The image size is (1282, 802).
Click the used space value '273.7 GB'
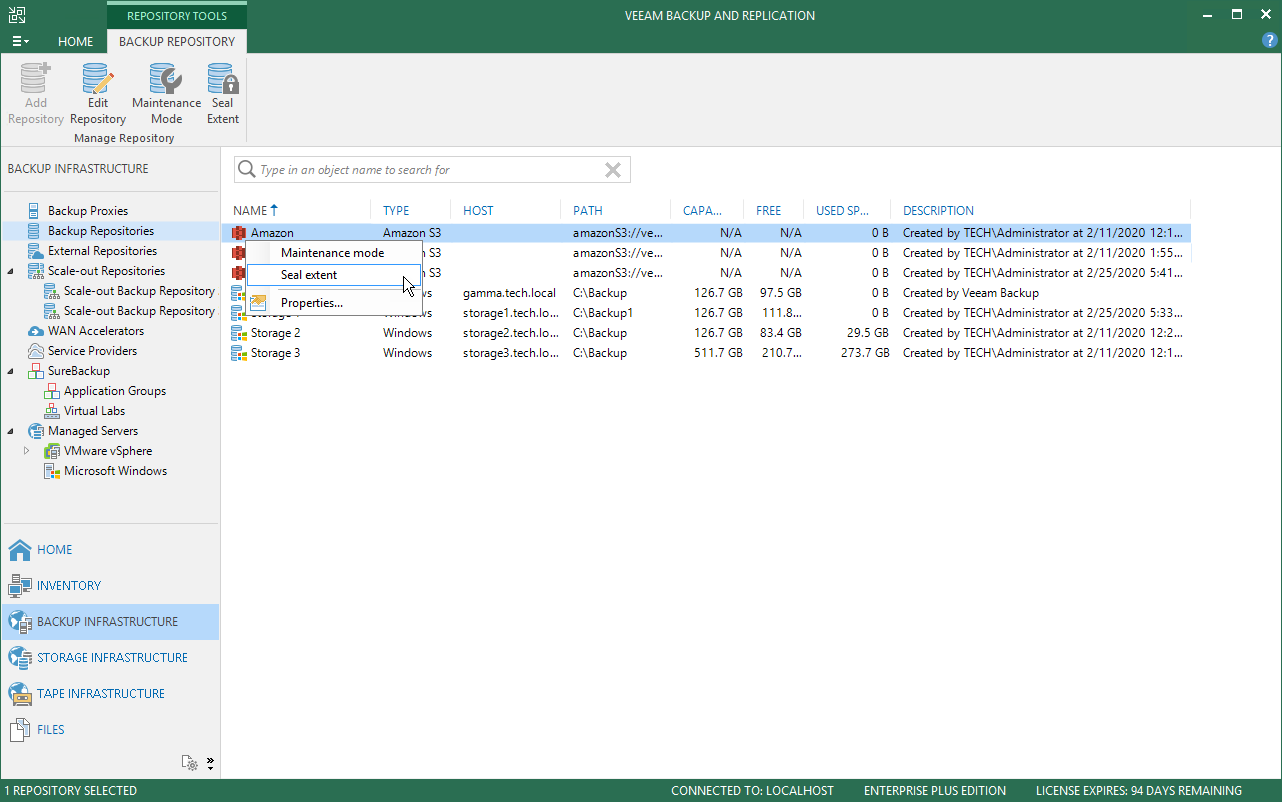(x=864, y=353)
